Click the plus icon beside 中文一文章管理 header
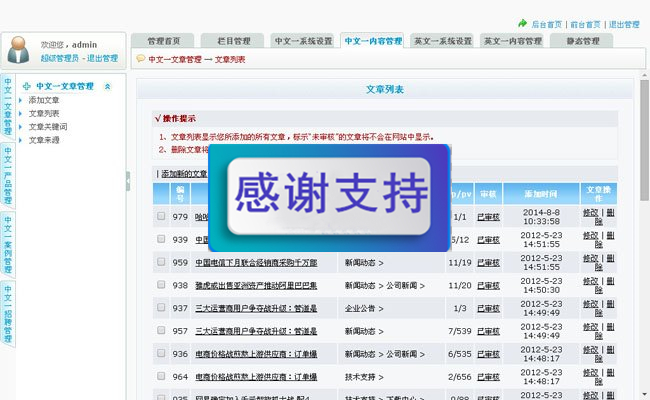The image size is (650, 400). (27, 86)
